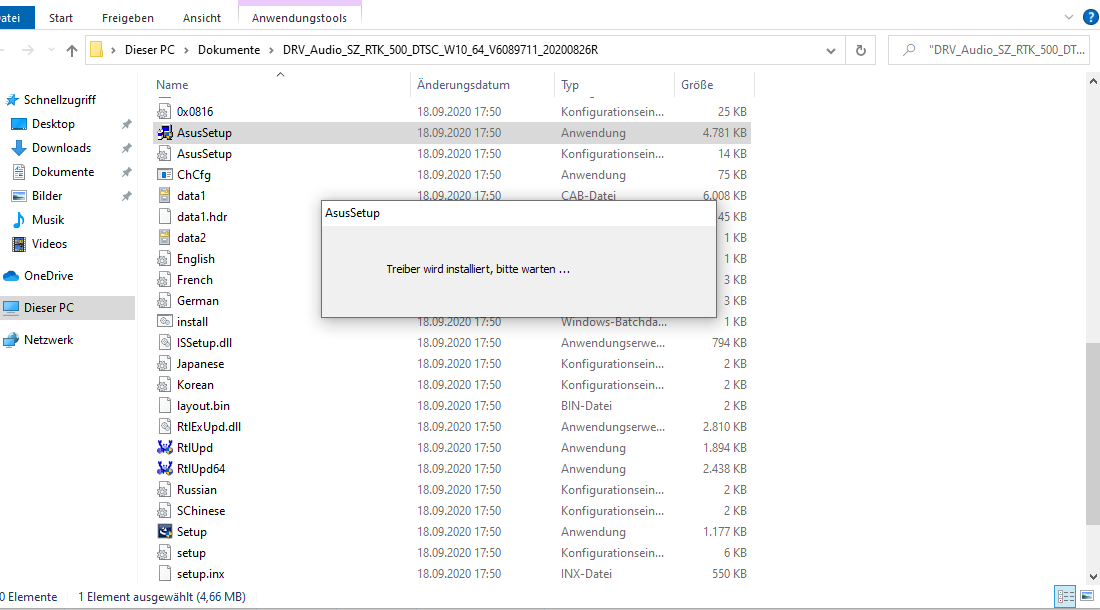Image resolution: width=1100 pixels, height=610 pixels.
Task: Open Explorer help question mark
Action: click(1091, 17)
